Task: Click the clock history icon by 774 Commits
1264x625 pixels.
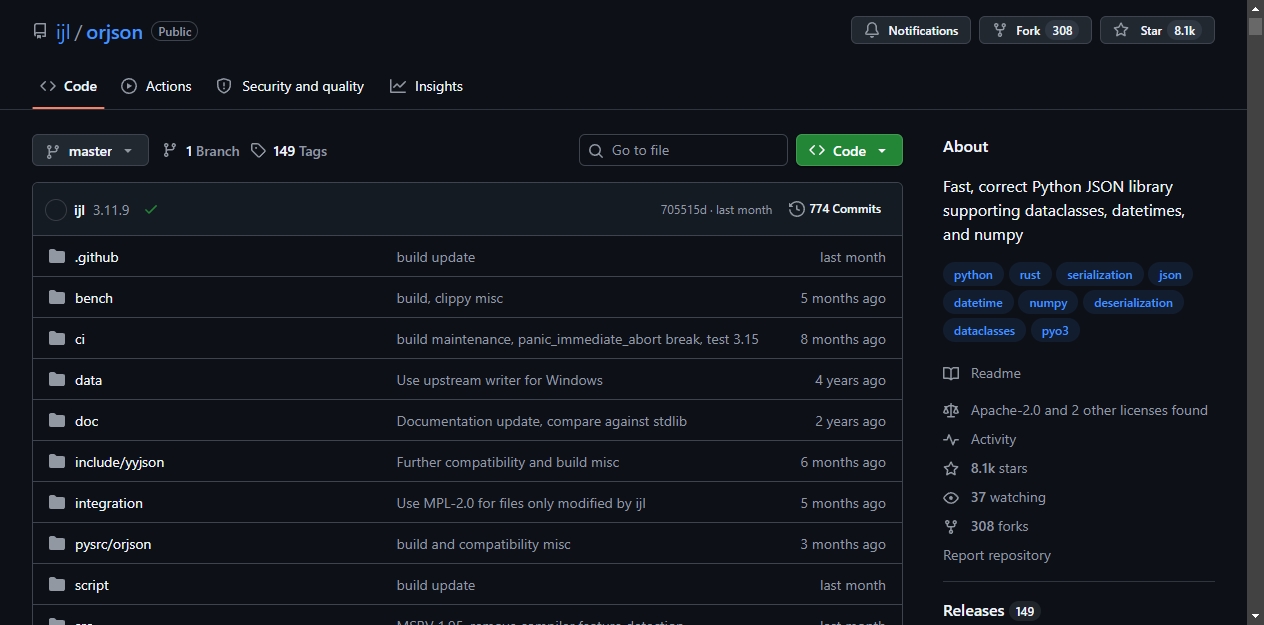Action: tap(797, 209)
